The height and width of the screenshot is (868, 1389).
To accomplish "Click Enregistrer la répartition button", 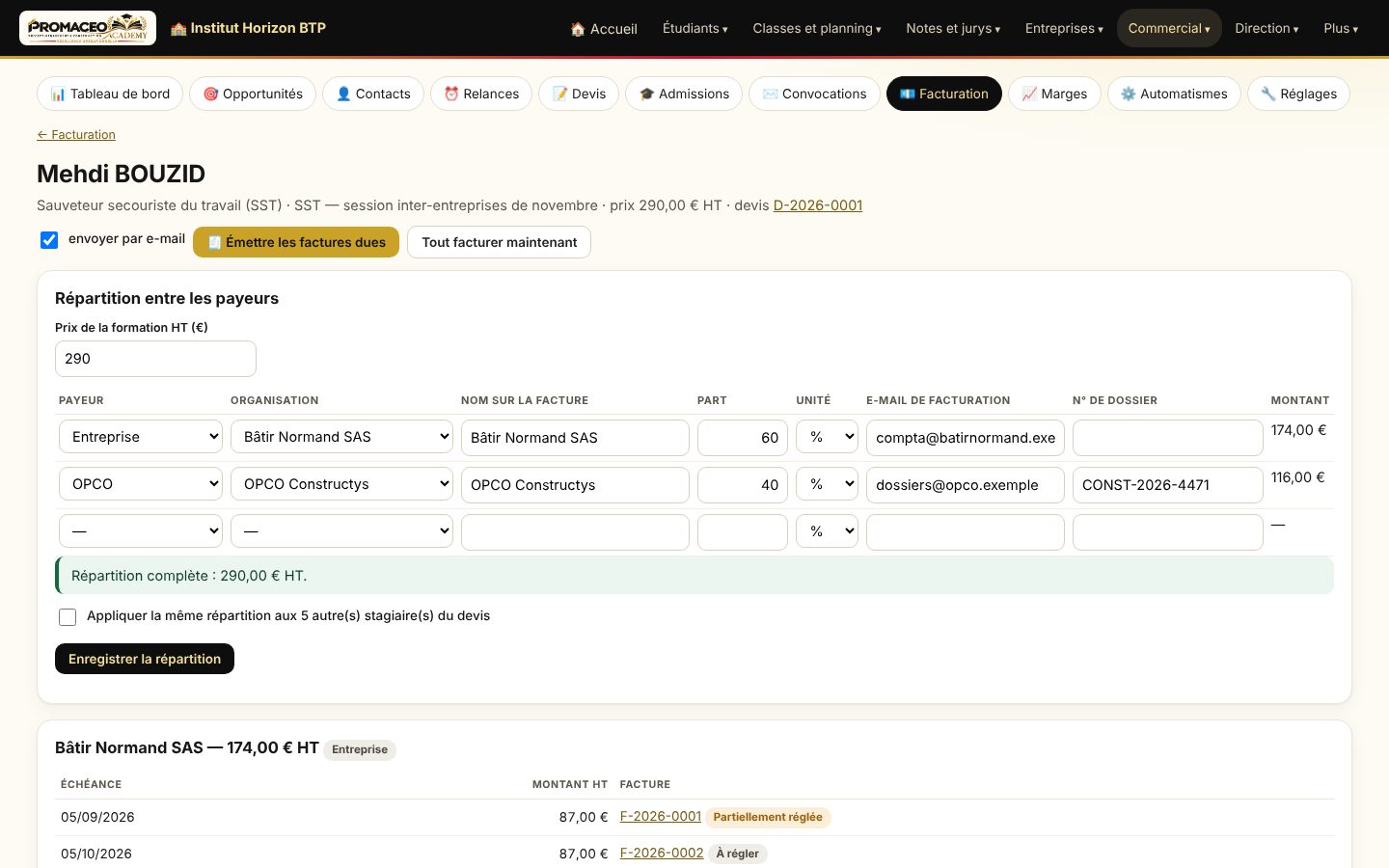I will [145, 659].
